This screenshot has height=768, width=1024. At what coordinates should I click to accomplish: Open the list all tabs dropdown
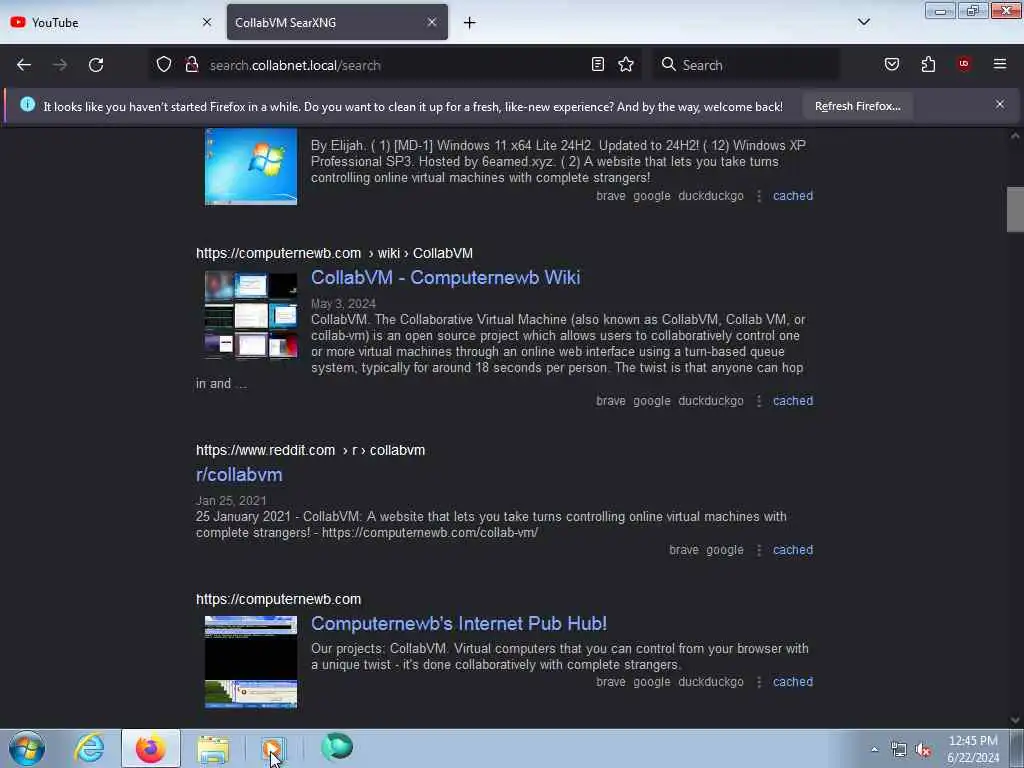[x=863, y=22]
